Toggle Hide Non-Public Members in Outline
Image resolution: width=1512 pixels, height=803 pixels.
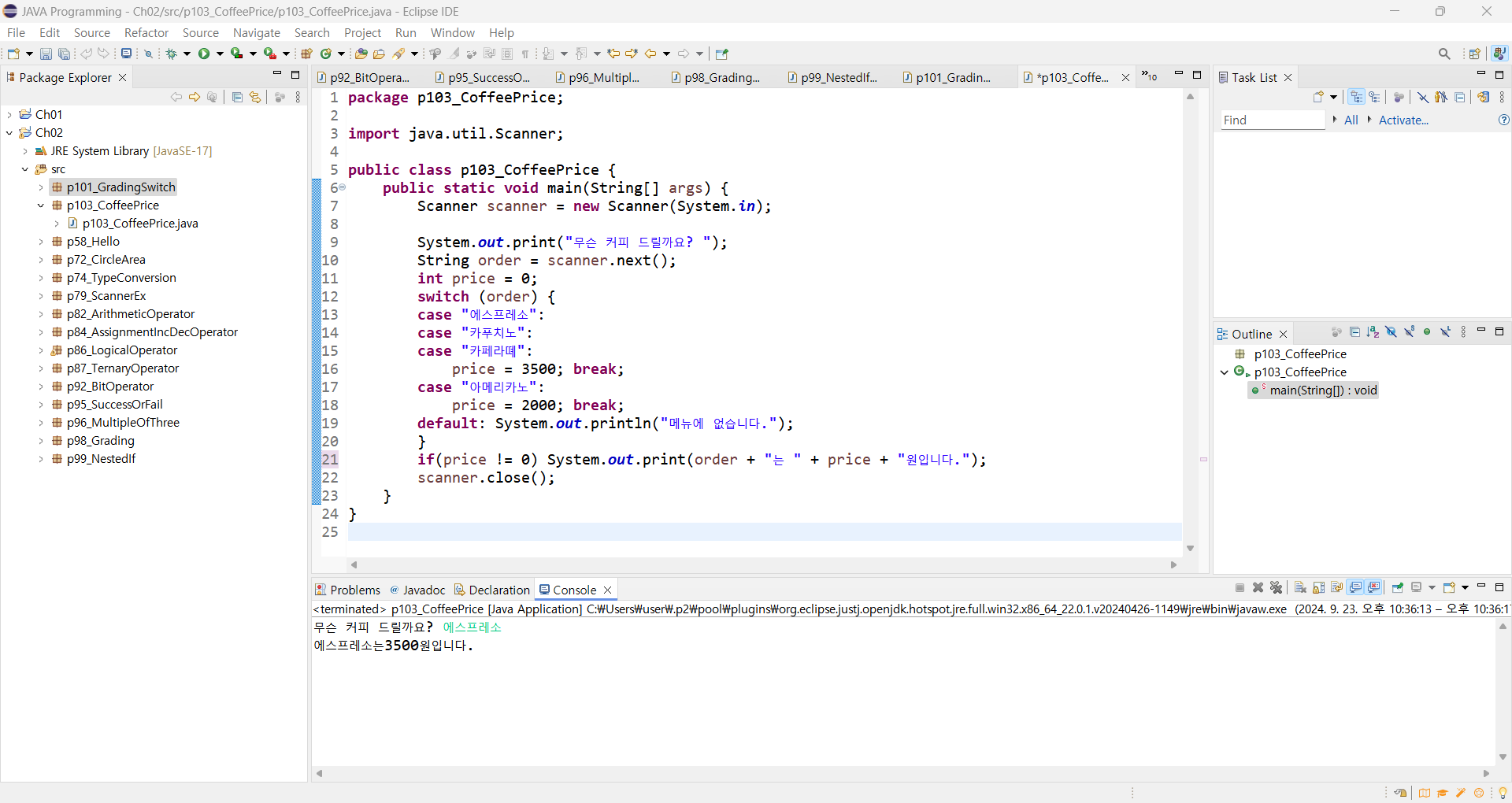pos(1427,332)
